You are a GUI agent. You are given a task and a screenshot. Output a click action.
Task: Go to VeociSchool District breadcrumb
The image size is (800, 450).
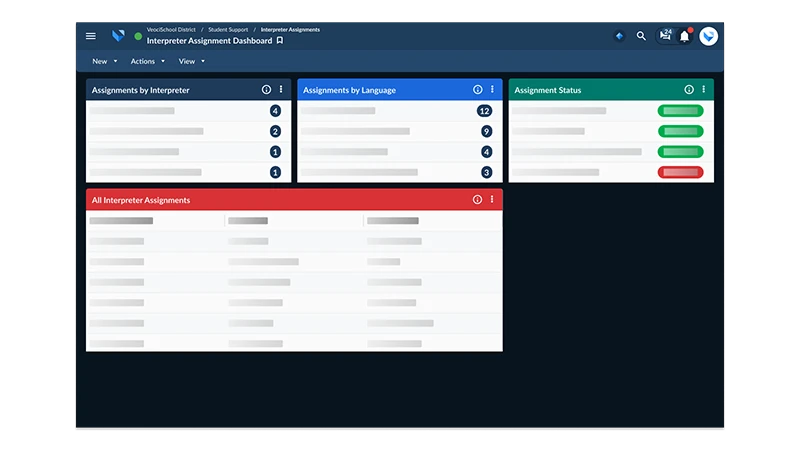[x=171, y=30]
